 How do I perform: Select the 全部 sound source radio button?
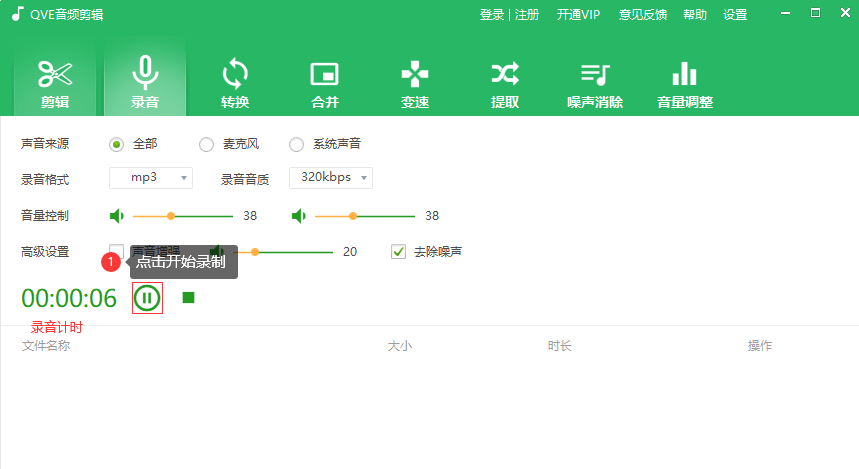pos(117,144)
